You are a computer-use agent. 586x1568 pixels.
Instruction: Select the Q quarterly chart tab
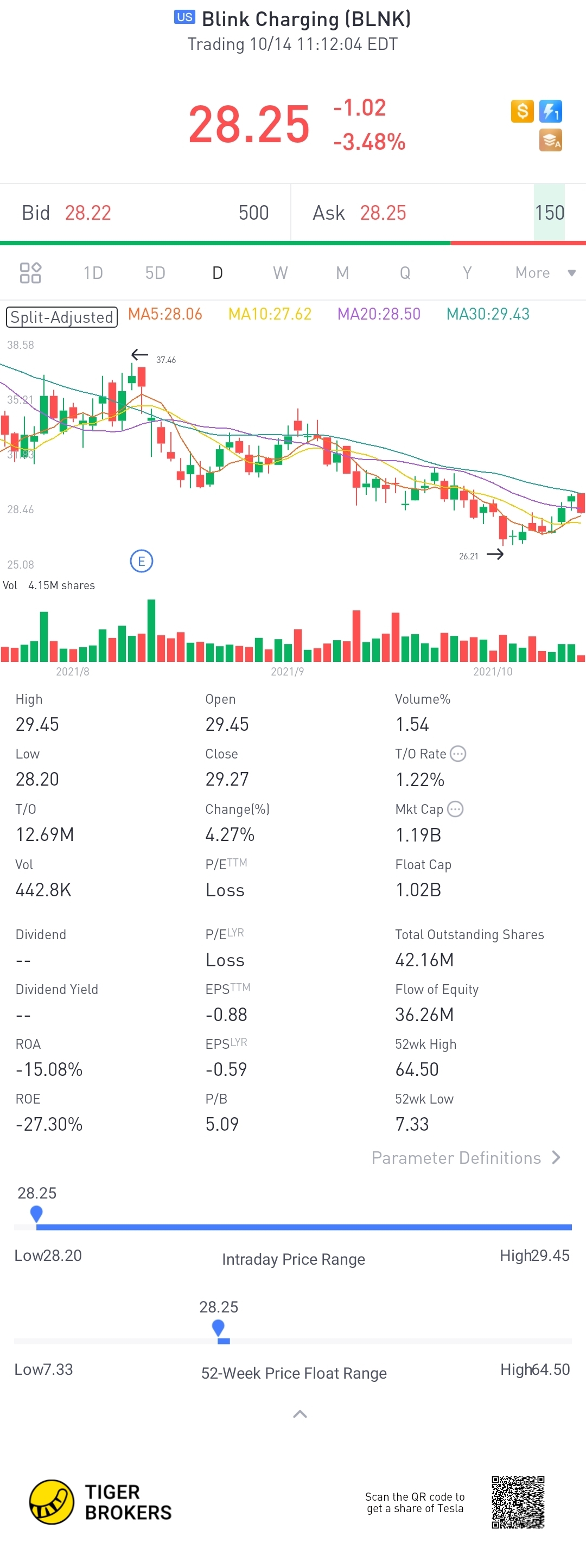click(405, 273)
